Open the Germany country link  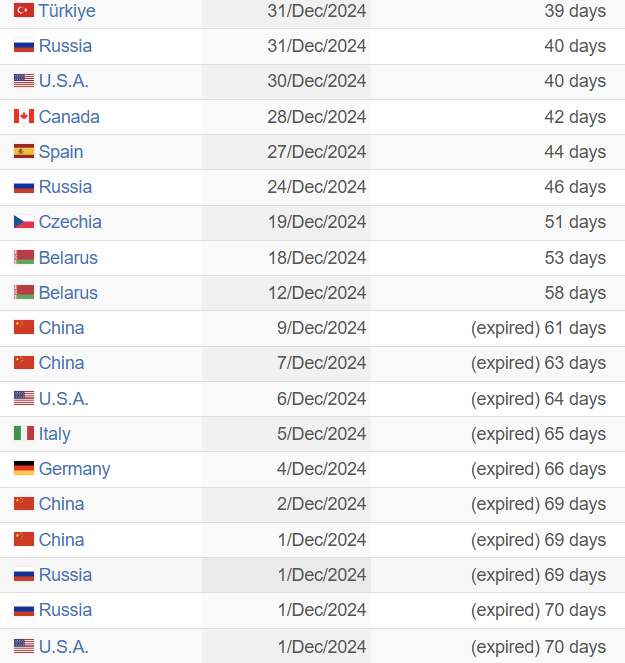coord(75,469)
